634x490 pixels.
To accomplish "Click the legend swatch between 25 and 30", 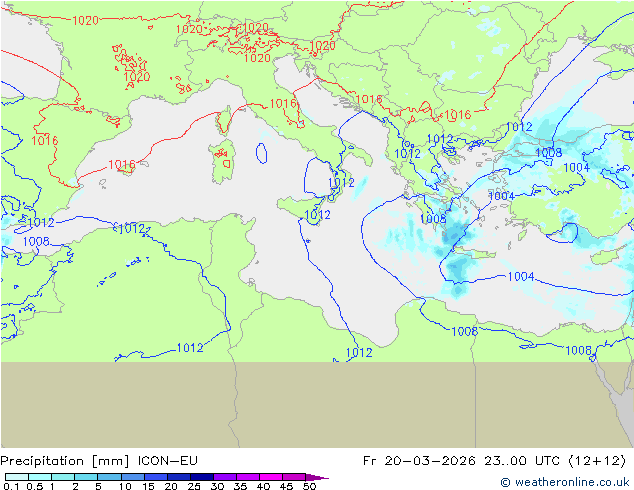I will (x=201, y=477).
